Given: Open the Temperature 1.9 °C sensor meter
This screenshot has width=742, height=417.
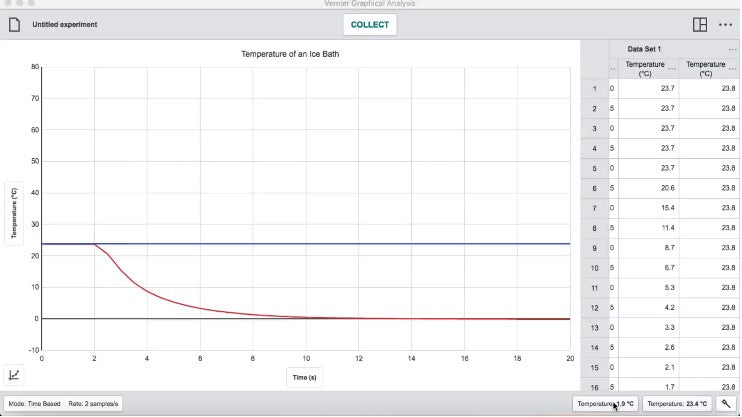Looking at the screenshot, I should pos(605,404).
